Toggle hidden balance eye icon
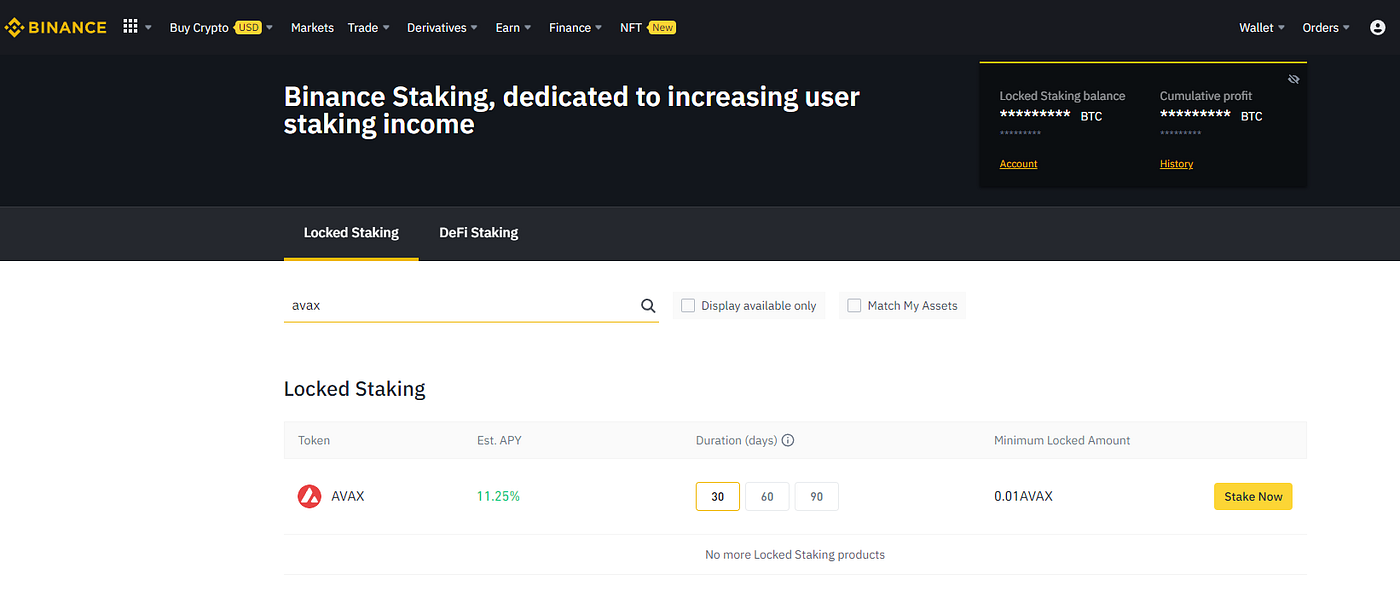 pyautogui.click(x=1293, y=79)
